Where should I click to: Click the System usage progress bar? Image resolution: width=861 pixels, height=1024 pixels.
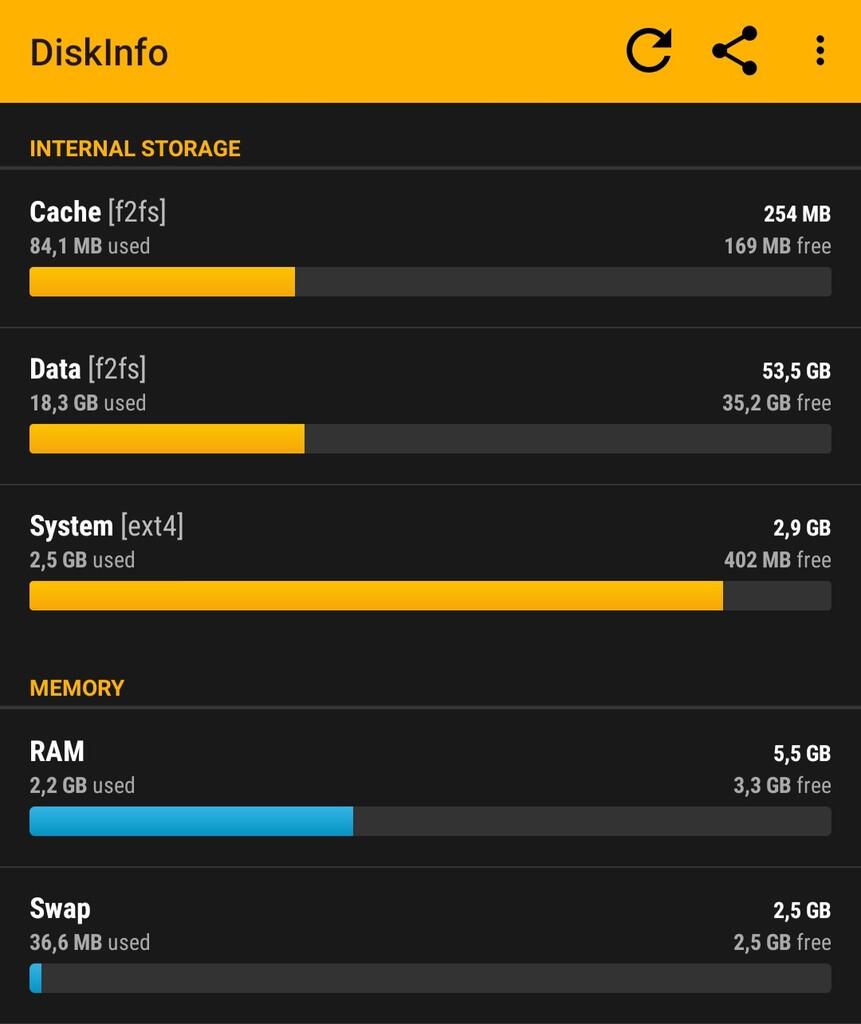coord(430,596)
